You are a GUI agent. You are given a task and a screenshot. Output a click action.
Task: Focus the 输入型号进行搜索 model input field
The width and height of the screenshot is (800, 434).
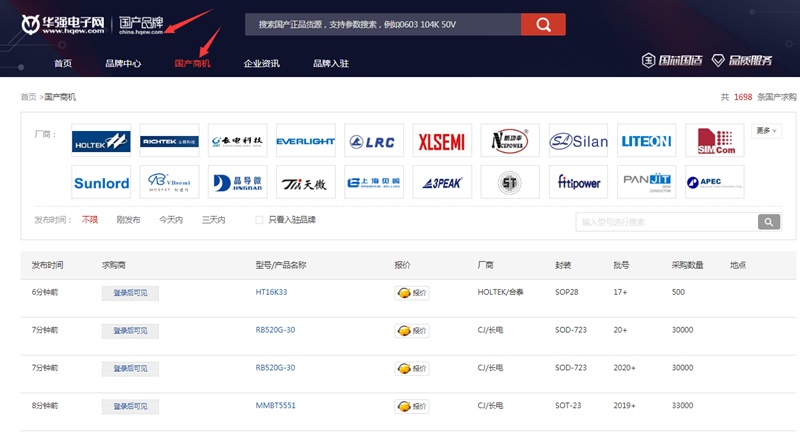[x=667, y=222]
